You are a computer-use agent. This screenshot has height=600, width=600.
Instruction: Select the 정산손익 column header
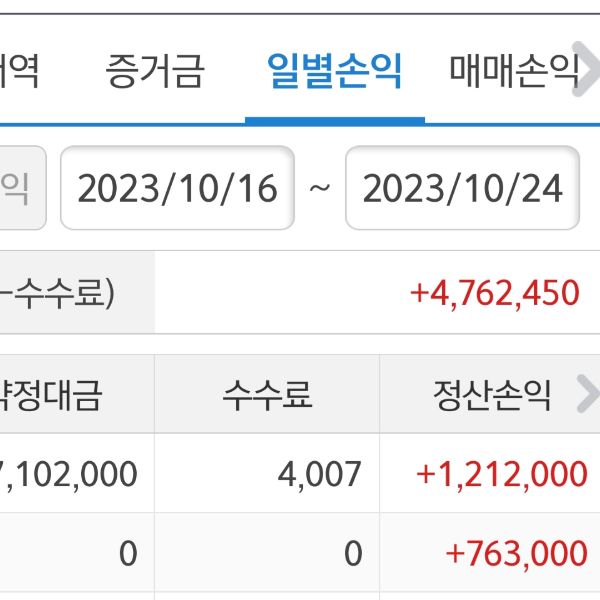click(x=491, y=395)
